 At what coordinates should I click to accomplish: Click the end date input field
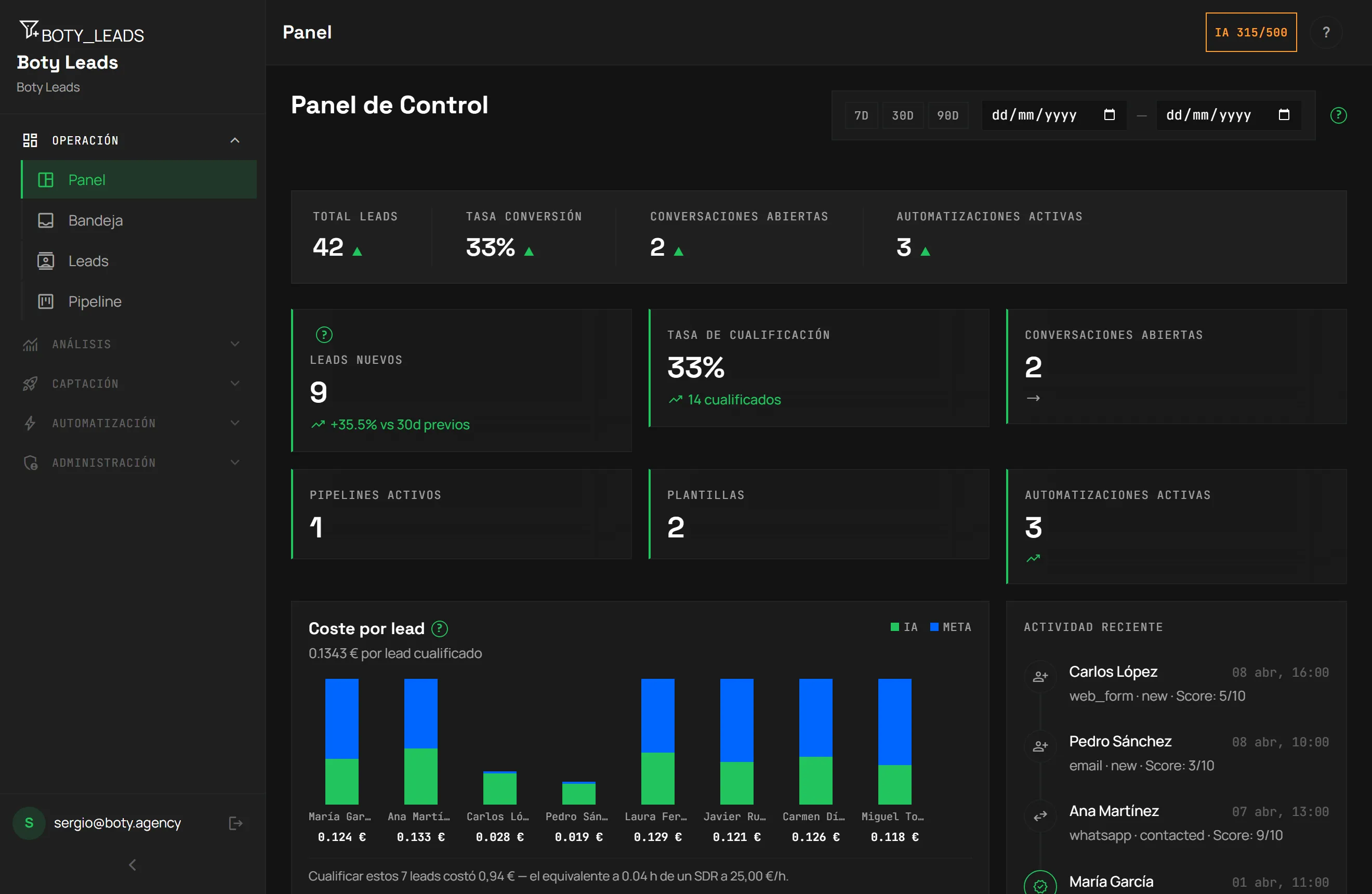pyautogui.click(x=1229, y=115)
